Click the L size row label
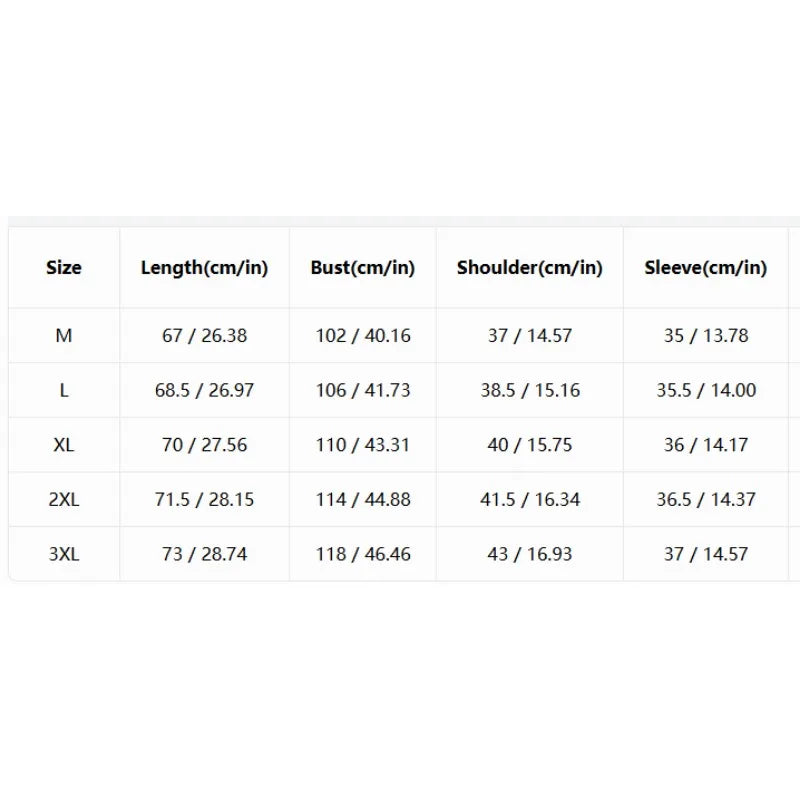800x800 pixels. tap(64, 390)
